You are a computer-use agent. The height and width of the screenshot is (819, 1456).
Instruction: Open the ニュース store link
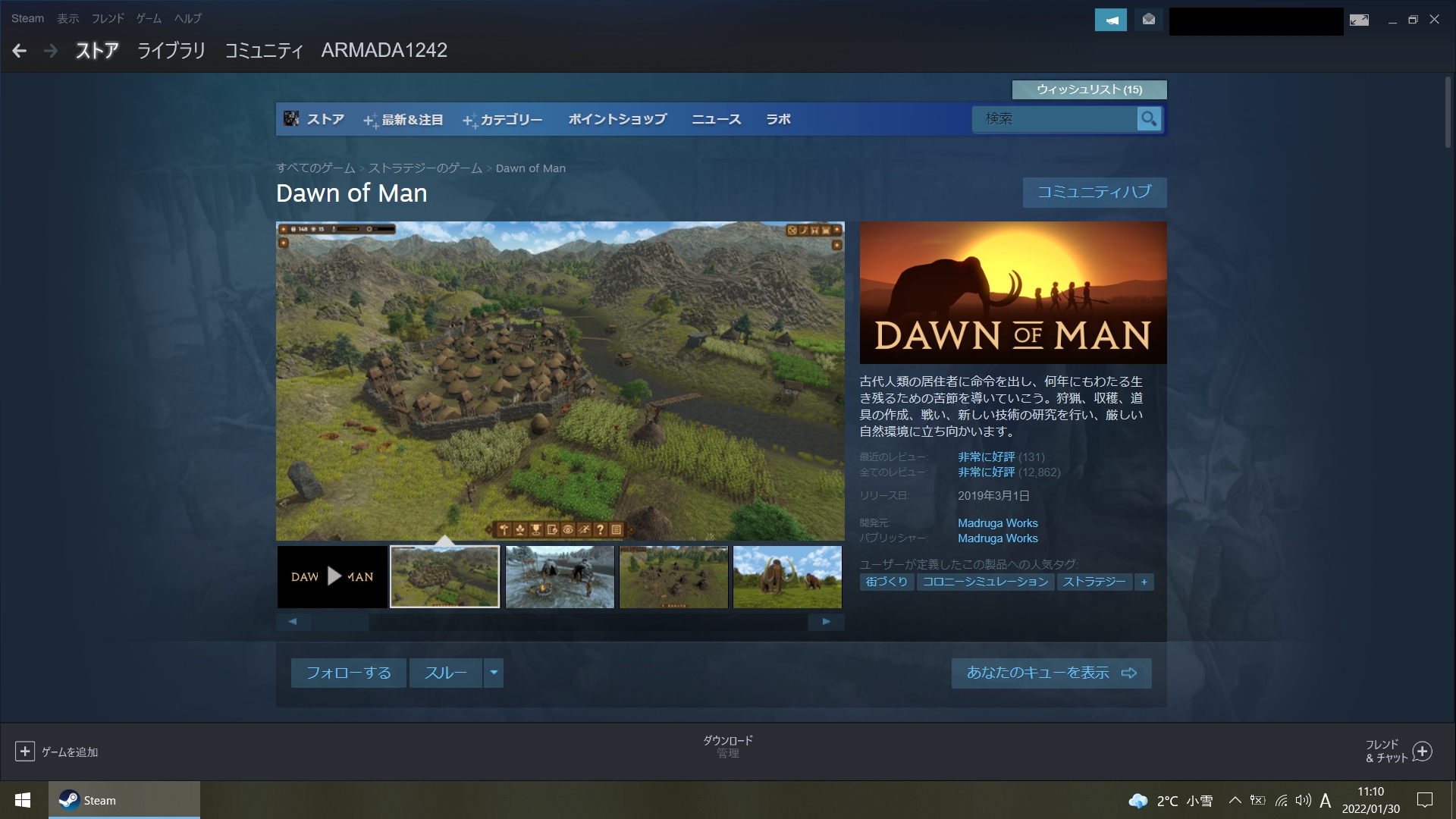point(716,119)
